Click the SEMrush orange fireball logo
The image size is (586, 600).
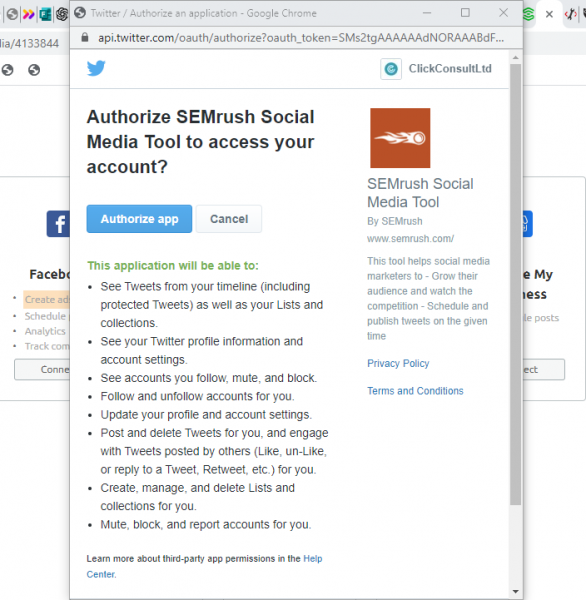point(400,138)
